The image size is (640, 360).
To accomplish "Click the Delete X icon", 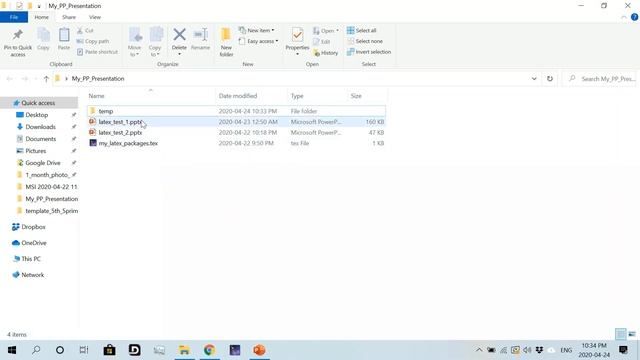I will tap(179, 35).
